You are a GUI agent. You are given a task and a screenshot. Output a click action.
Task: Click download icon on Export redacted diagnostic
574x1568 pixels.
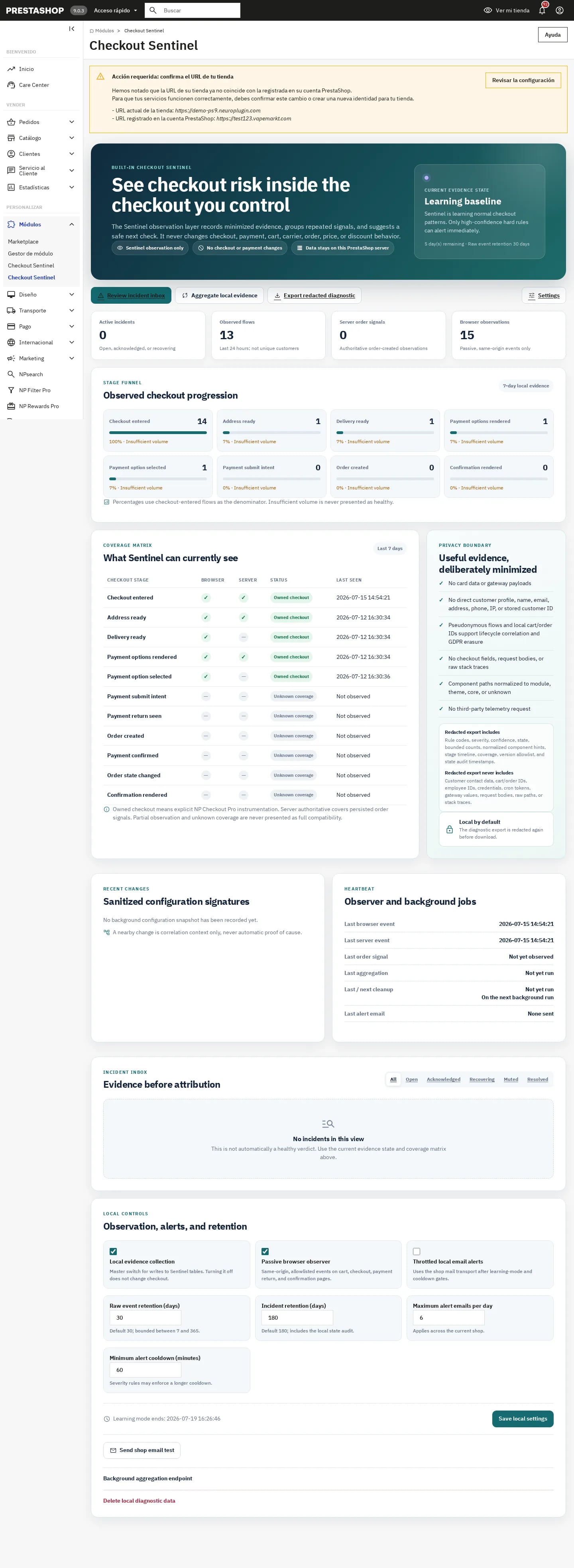pyautogui.click(x=277, y=296)
